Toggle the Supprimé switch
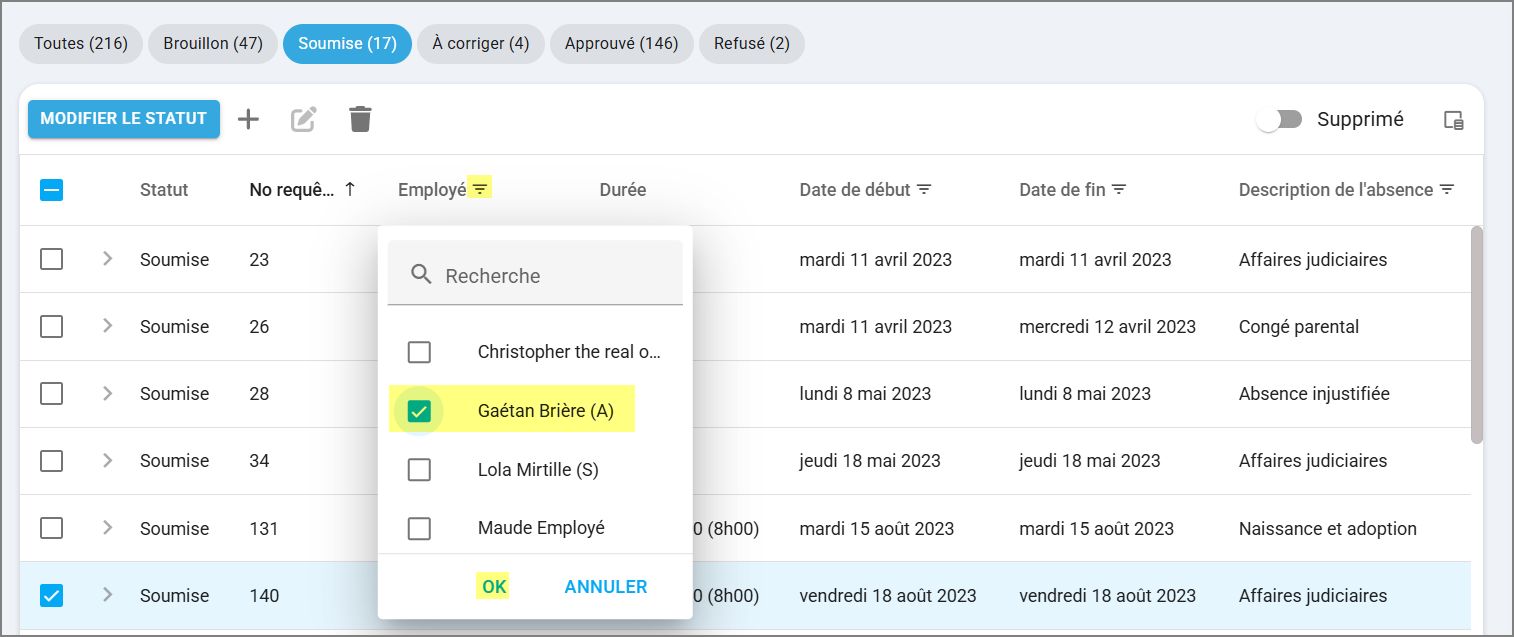 (1279, 120)
